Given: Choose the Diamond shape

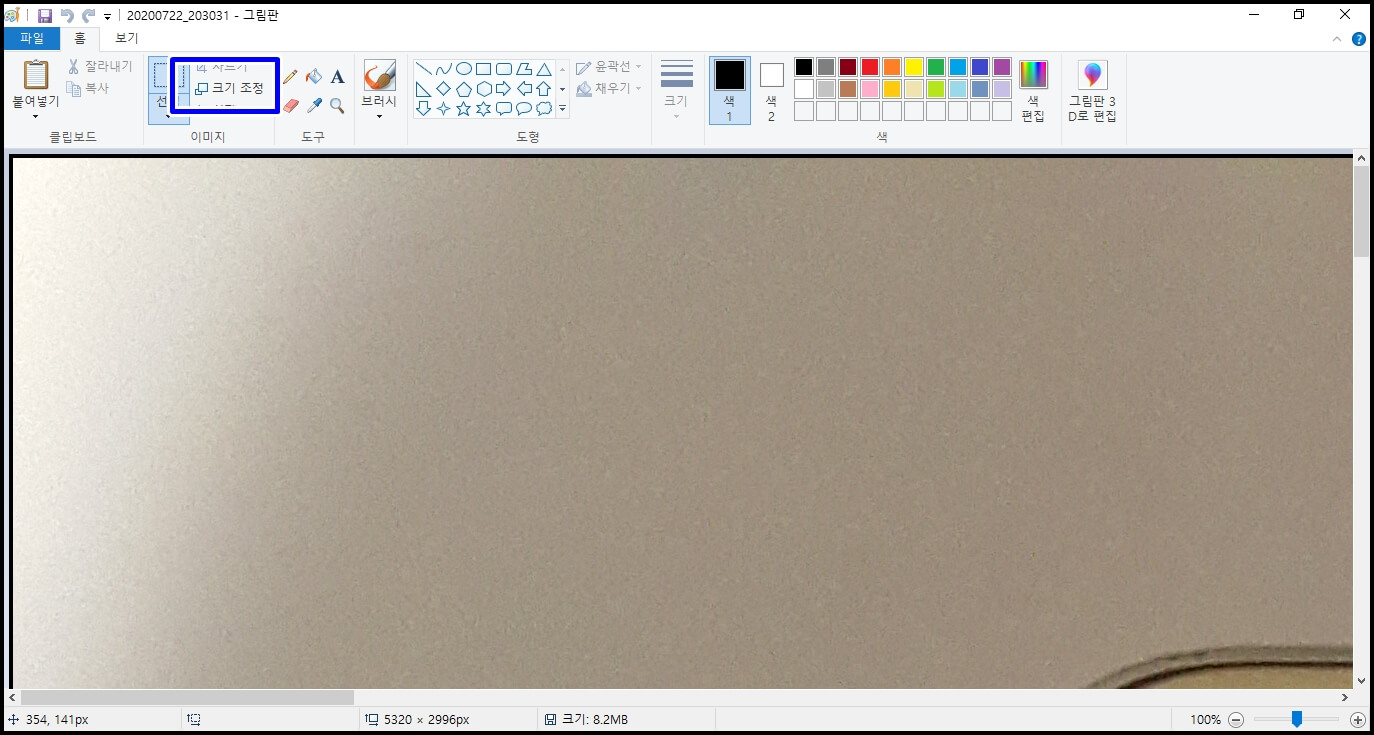Looking at the screenshot, I should (444, 89).
